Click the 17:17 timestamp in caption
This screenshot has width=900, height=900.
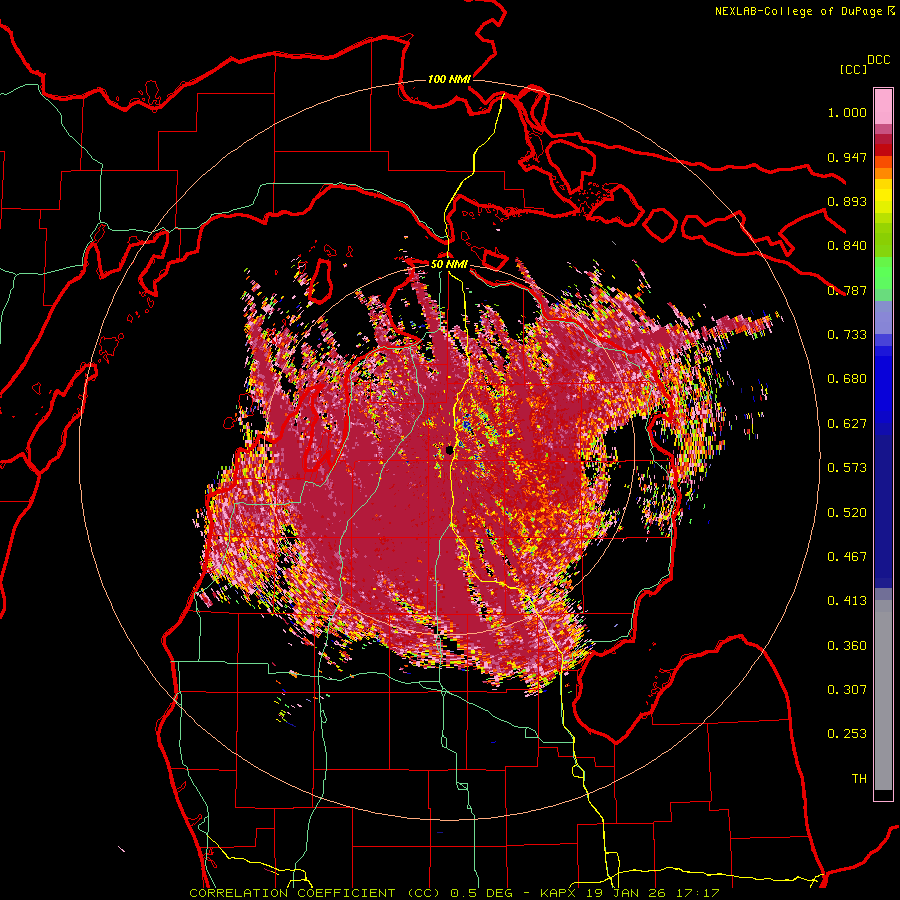click(x=696, y=893)
